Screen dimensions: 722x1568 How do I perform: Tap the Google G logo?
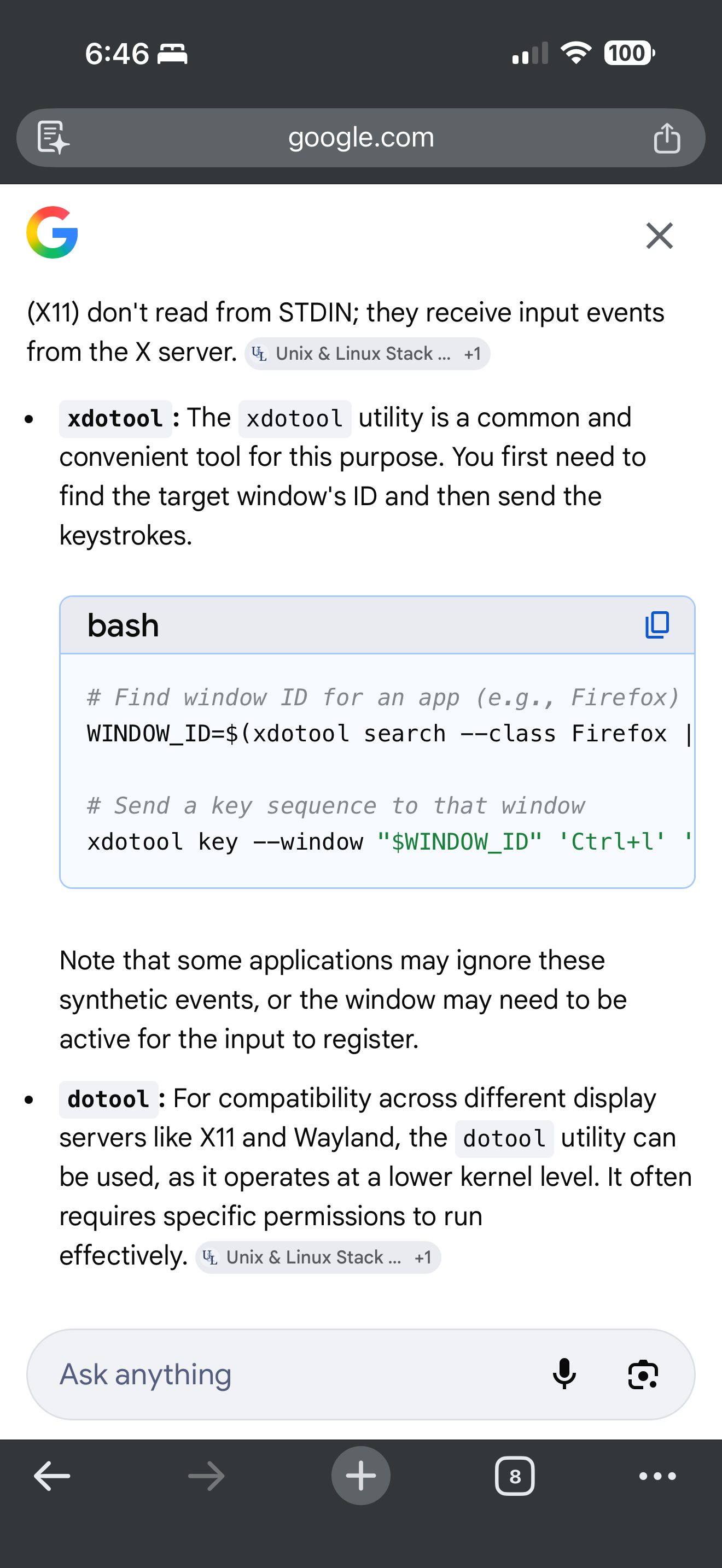click(x=53, y=232)
